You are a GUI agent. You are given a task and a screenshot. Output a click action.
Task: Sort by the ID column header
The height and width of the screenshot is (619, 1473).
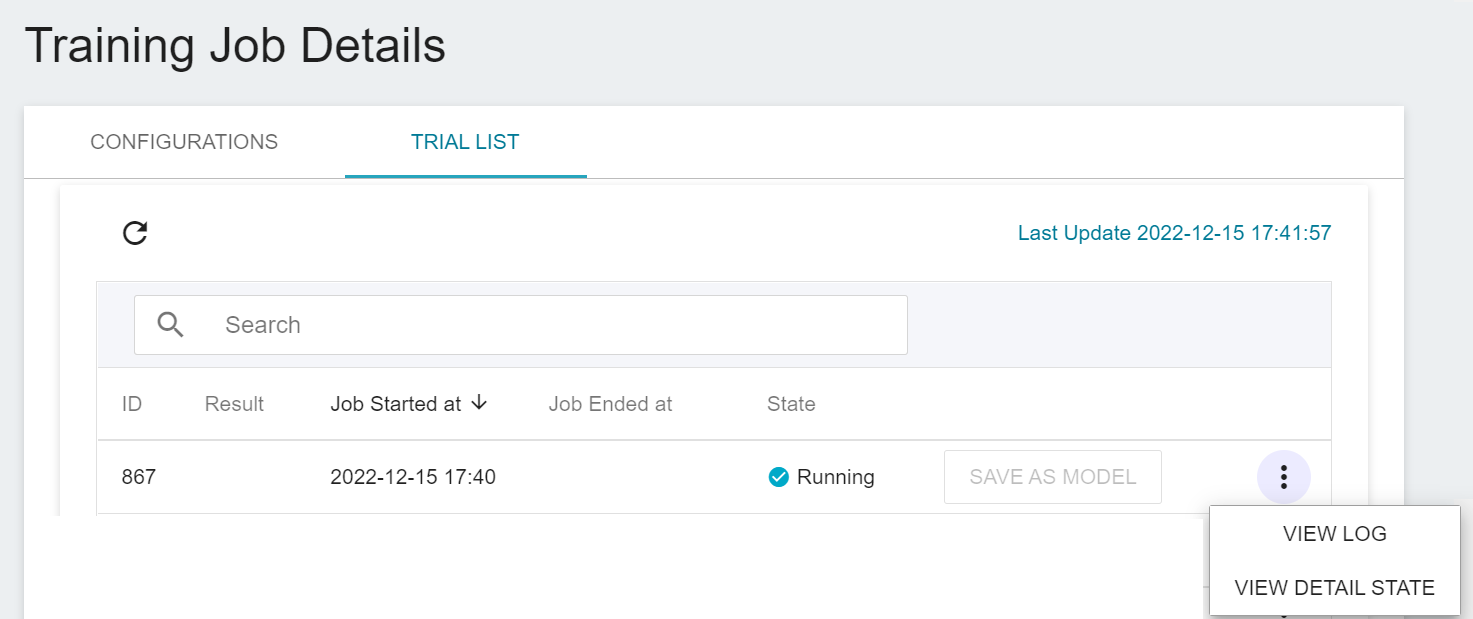click(132, 404)
